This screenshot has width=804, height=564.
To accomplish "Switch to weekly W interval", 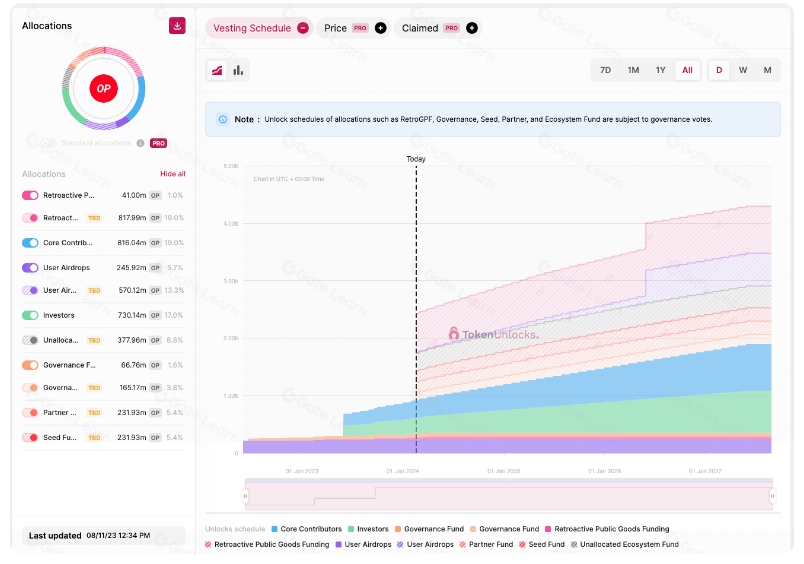I will [743, 70].
